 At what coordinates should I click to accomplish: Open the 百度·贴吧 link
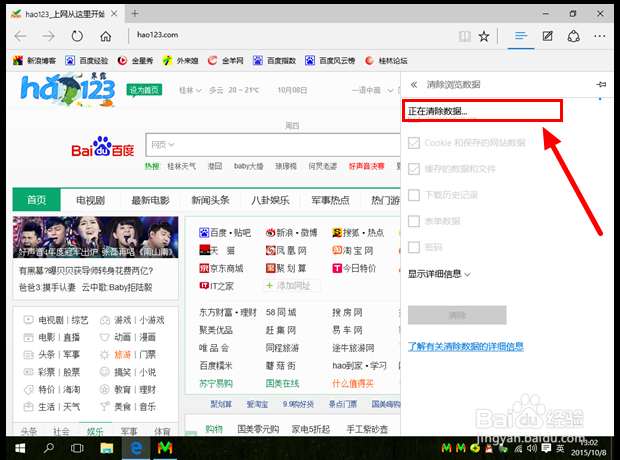225,233
